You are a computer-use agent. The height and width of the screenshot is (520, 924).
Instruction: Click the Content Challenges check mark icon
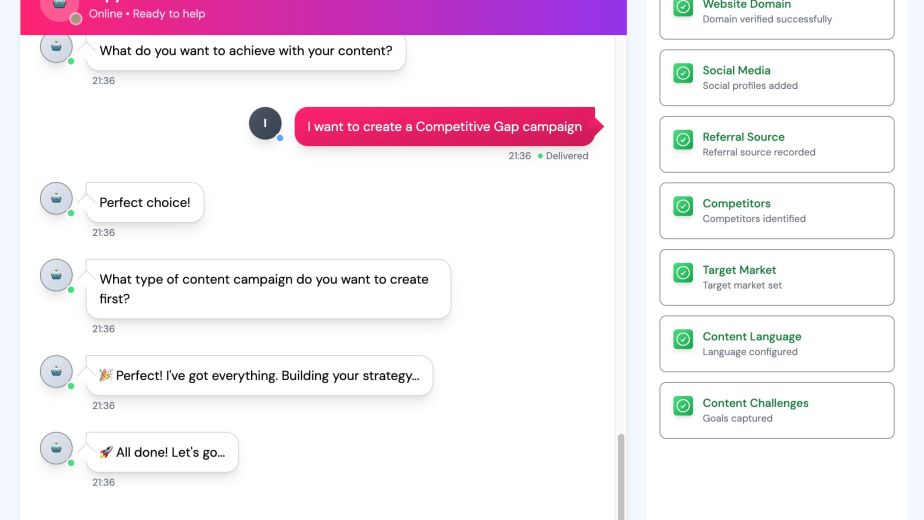[x=683, y=406]
